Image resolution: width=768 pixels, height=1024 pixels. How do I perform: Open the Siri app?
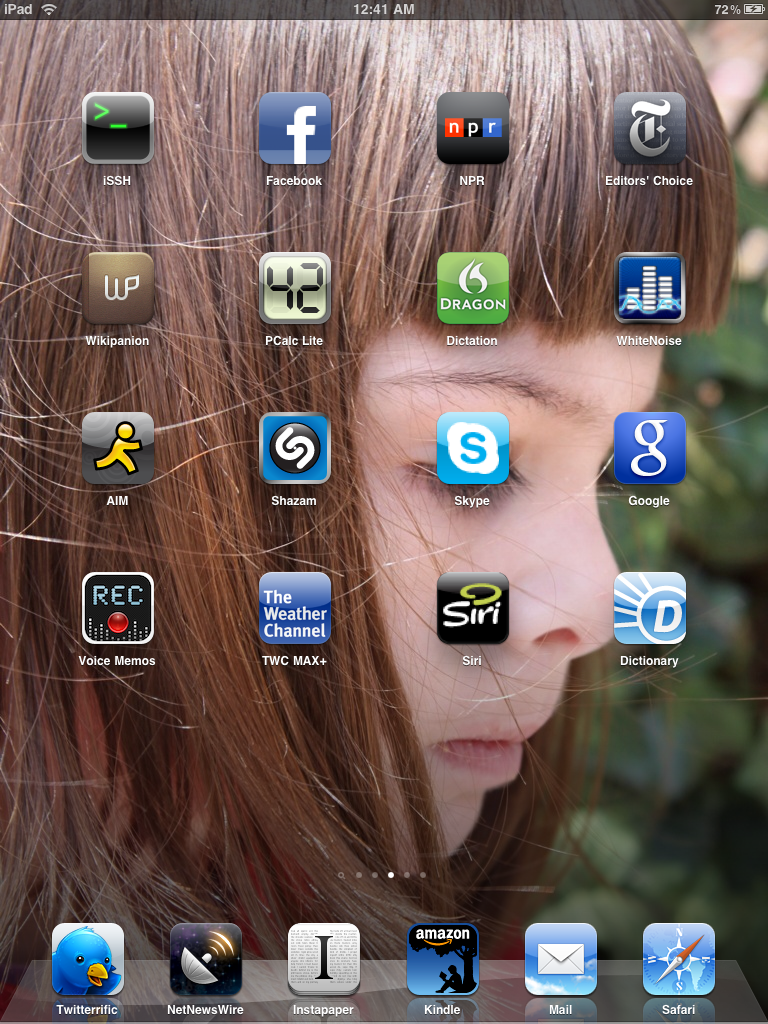pos(472,608)
